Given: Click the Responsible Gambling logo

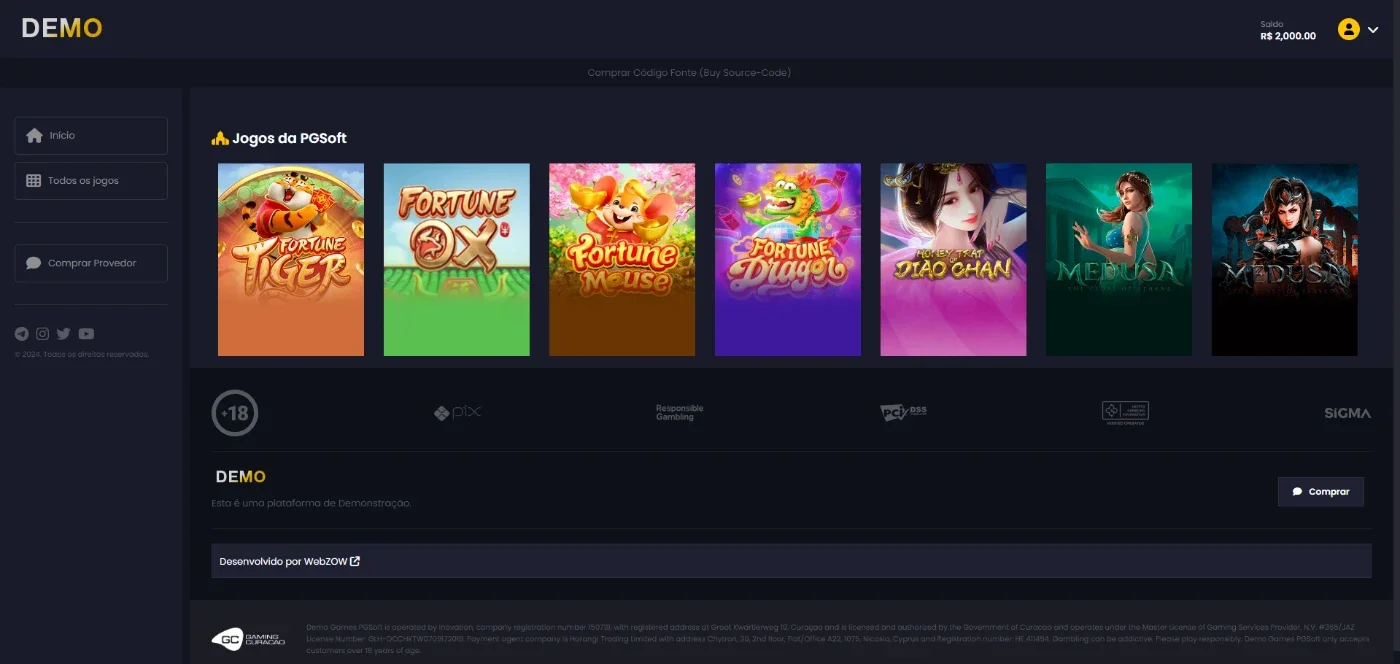Looking at the screenshot, I should pos(680,412).
